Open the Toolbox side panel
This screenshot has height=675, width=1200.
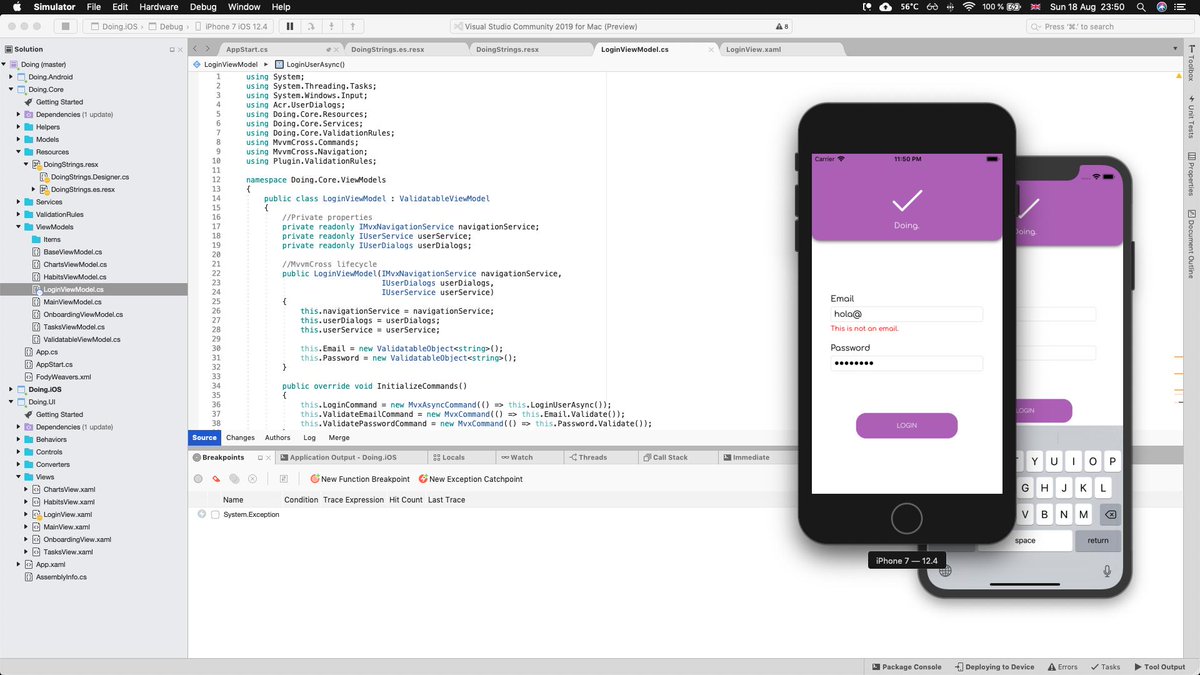pyautogui.click(x=1191, y=65)
